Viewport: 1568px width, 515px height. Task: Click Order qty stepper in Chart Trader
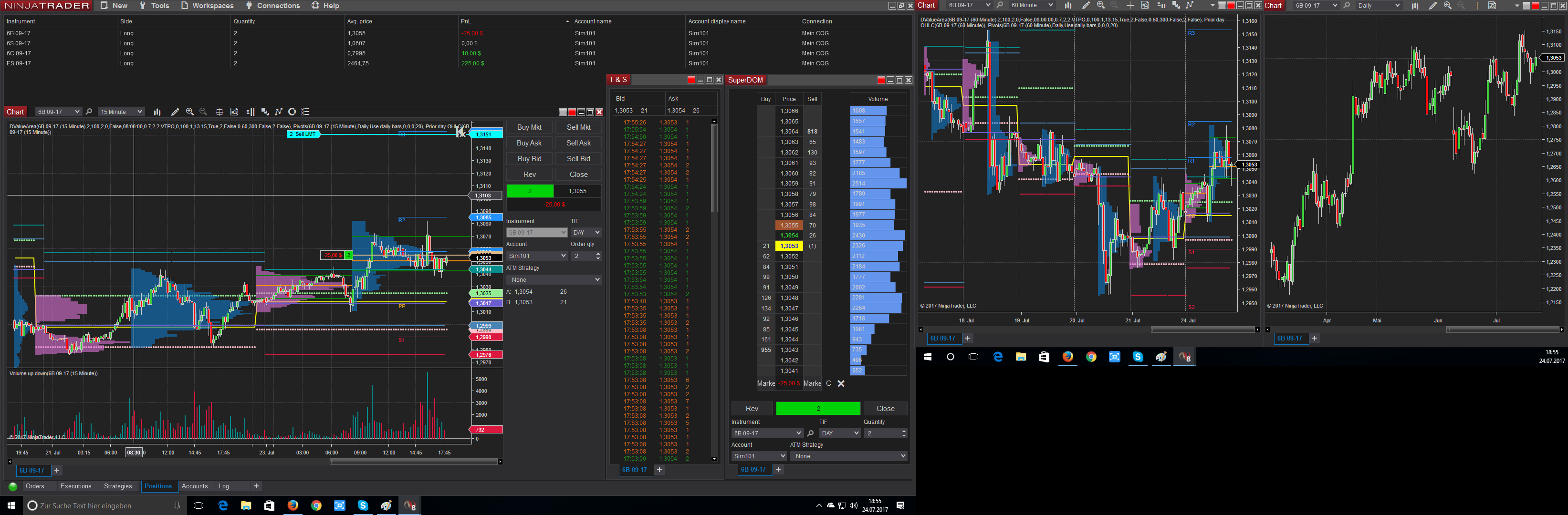pos(598,256)
